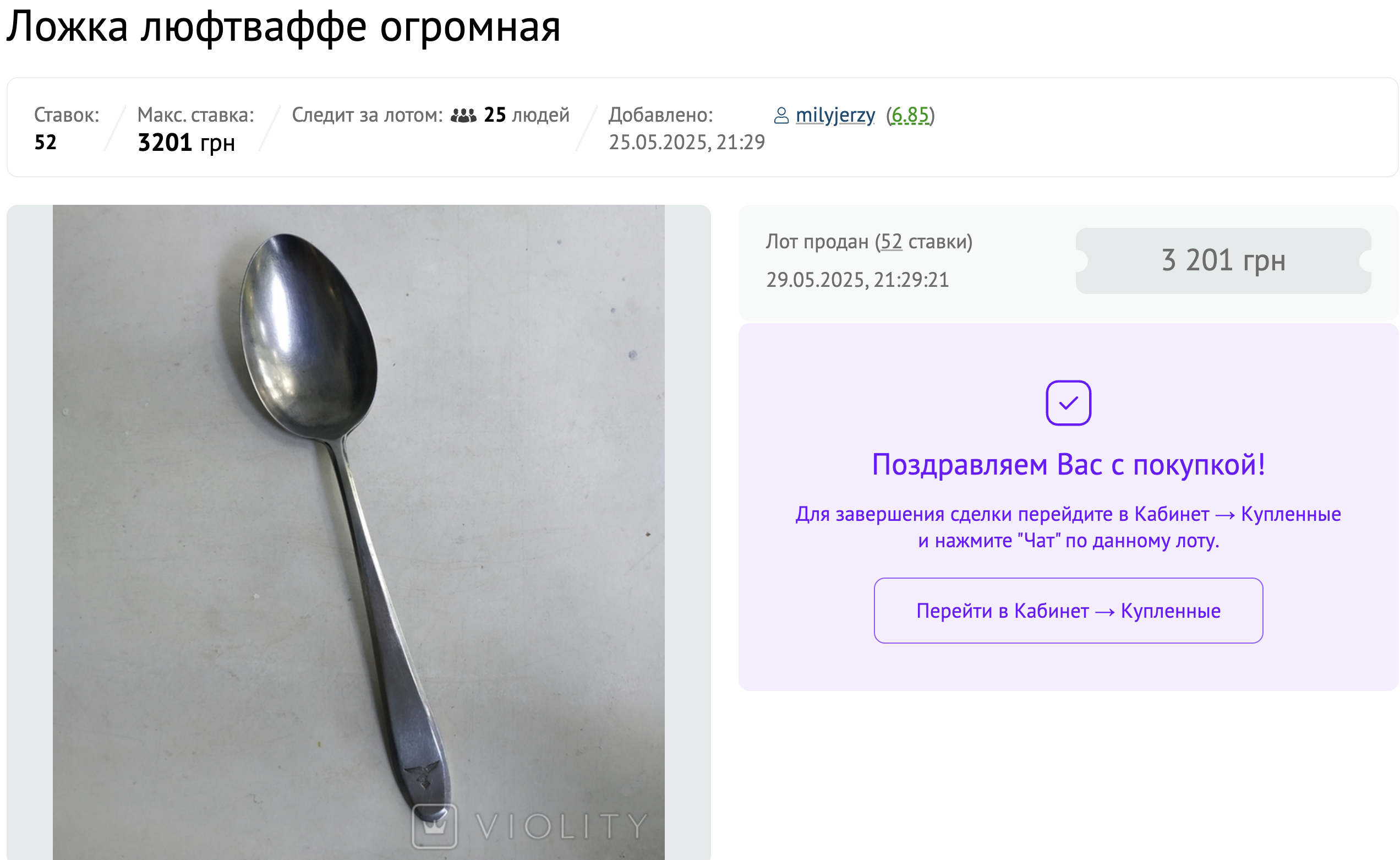This screenshot has width=1400, height=860.
Task: Click the eagle emblem on spoon handle
Action: (x=422, y=774)
